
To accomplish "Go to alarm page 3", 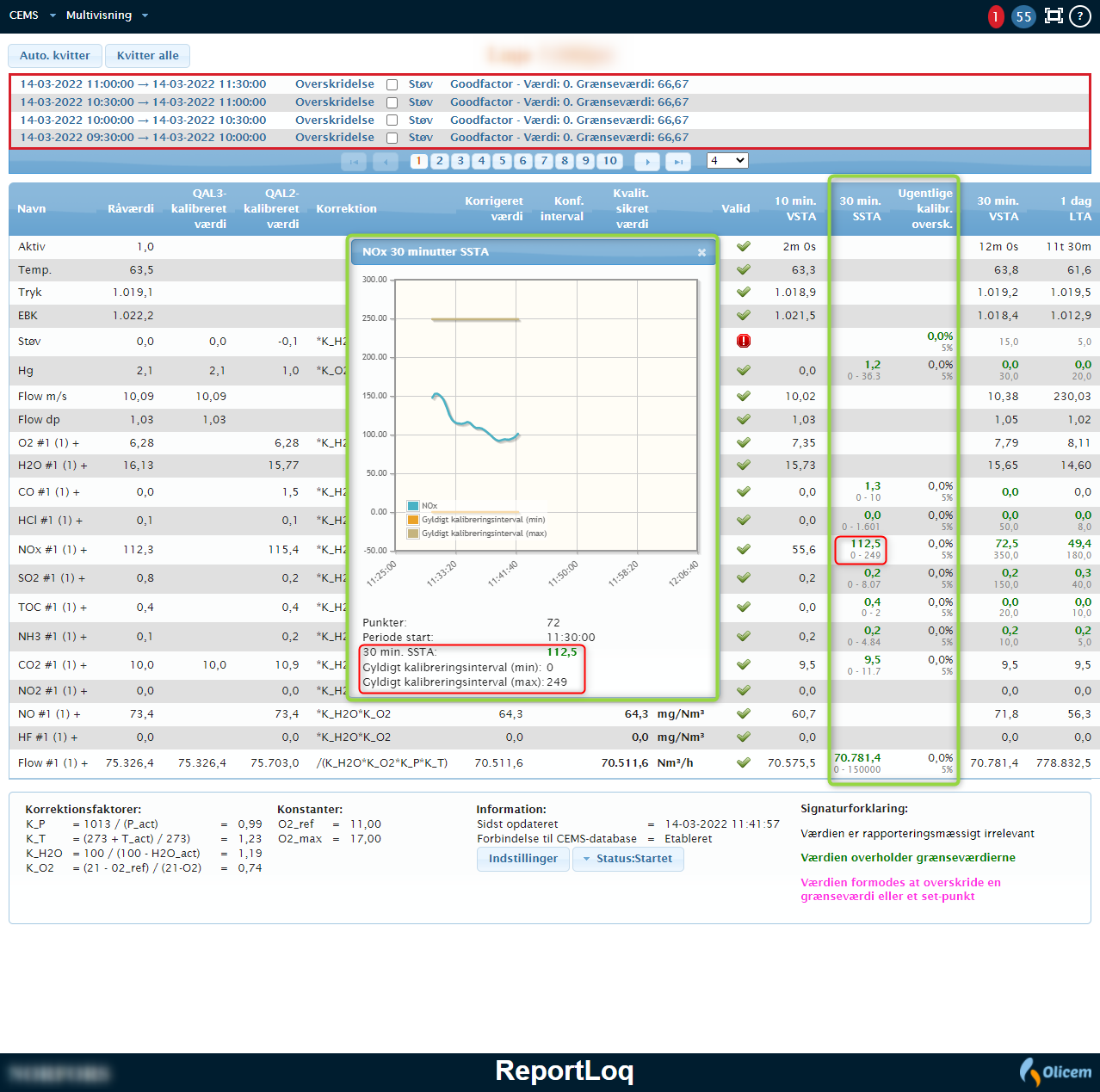I will point(460,161).
